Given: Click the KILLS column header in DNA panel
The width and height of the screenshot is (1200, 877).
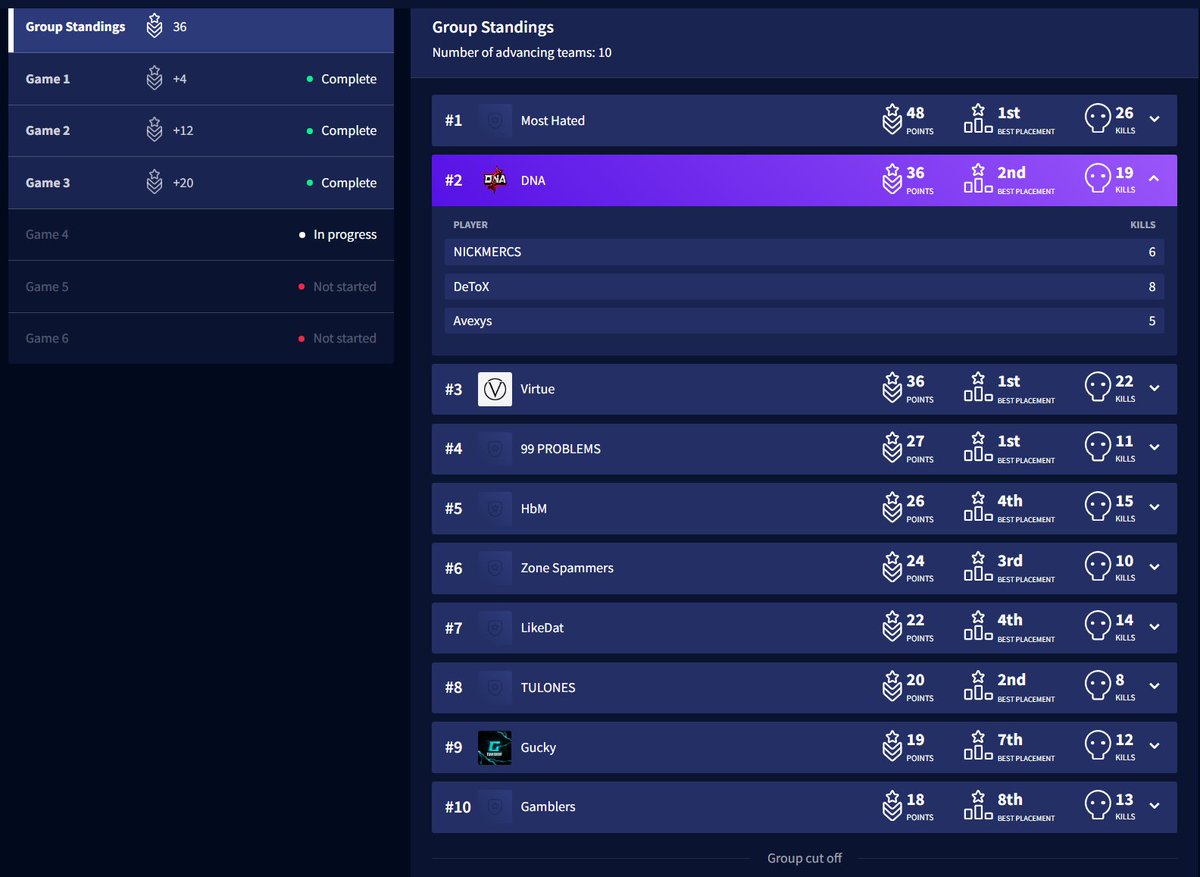Looking at the screenshot, I should coord(1143,225).
